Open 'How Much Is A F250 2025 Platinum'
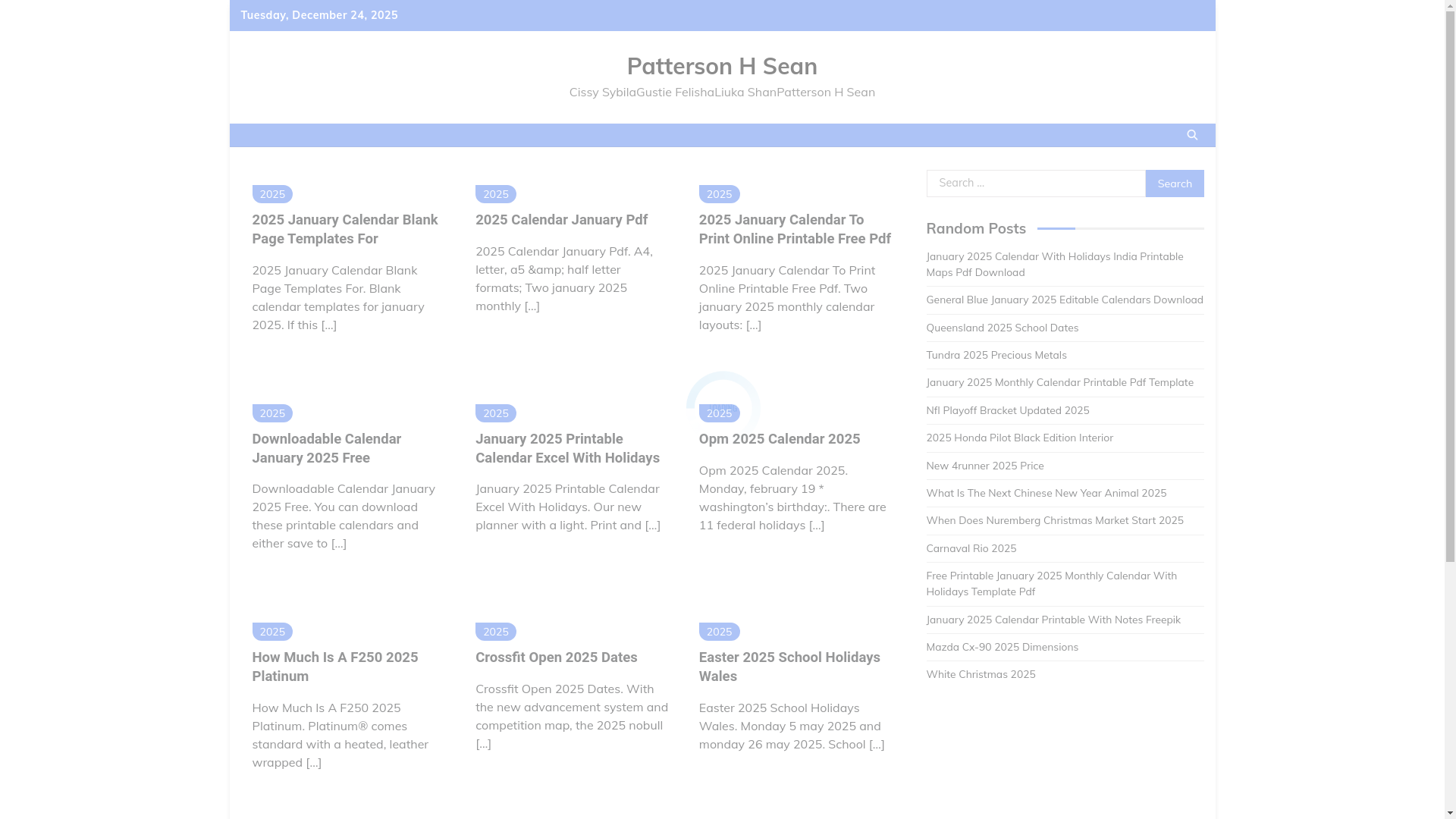The width and height of the screenshot is (1456, 819). point(335,667)
